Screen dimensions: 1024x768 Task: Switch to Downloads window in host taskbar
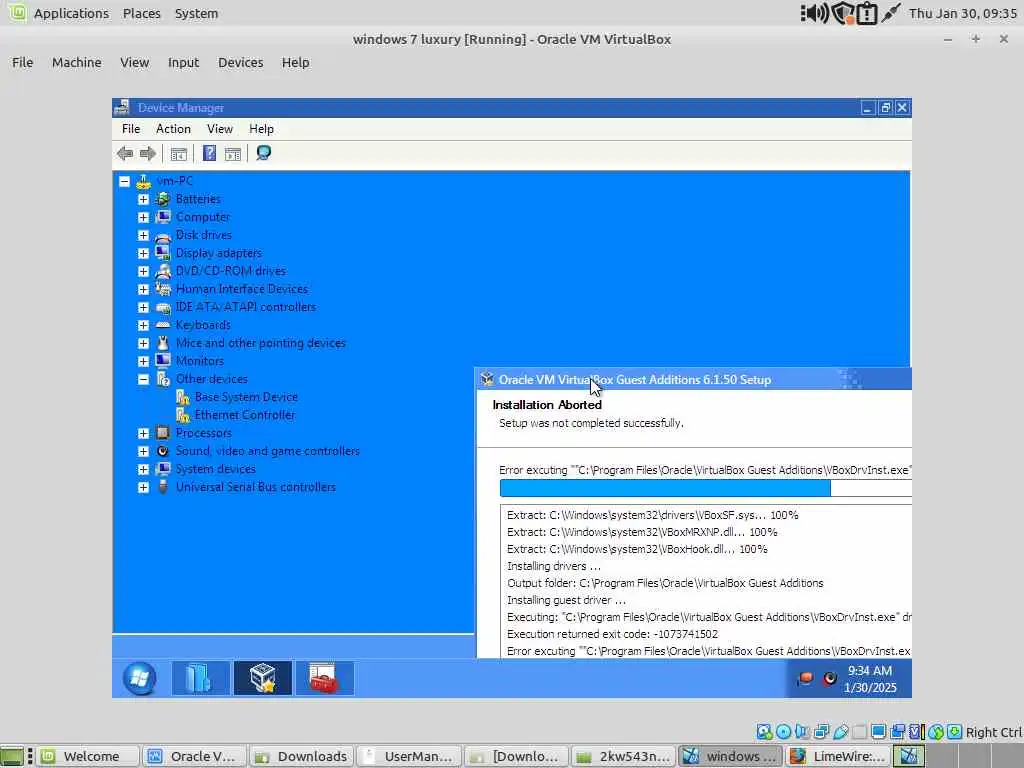click(x=301, y=756)
